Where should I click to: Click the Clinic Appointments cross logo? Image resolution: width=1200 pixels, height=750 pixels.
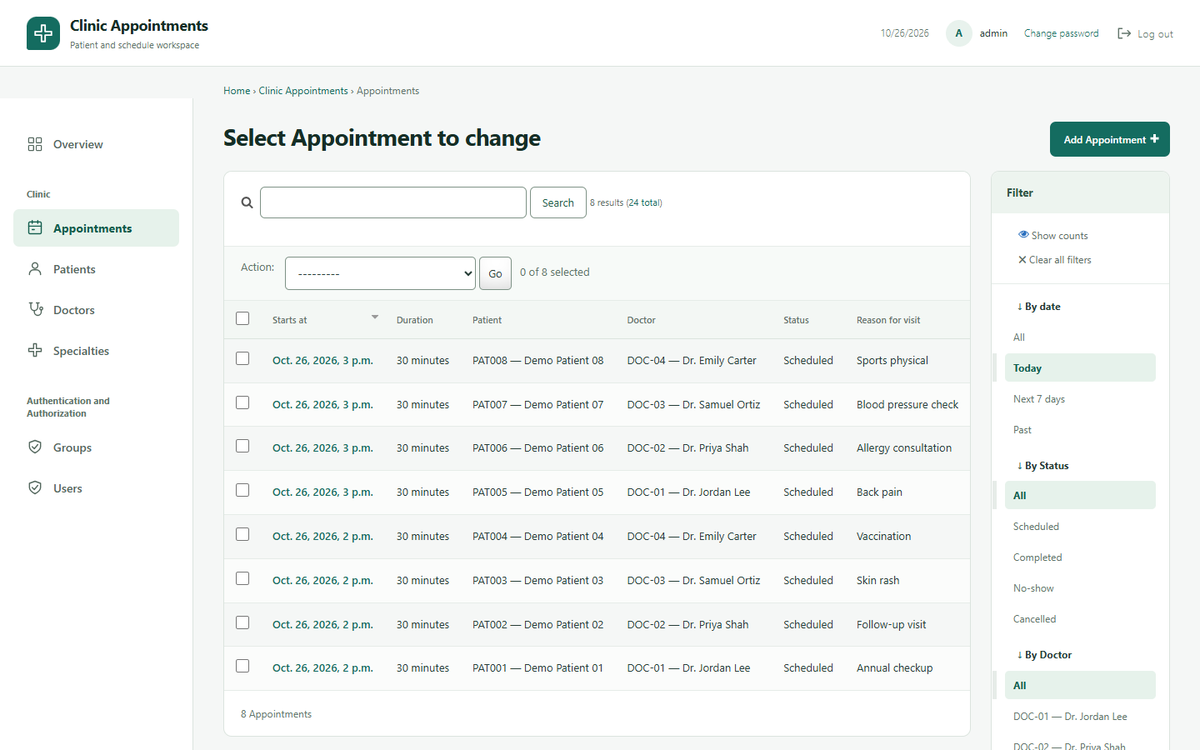pyautogui.click(x=43, y=33)
